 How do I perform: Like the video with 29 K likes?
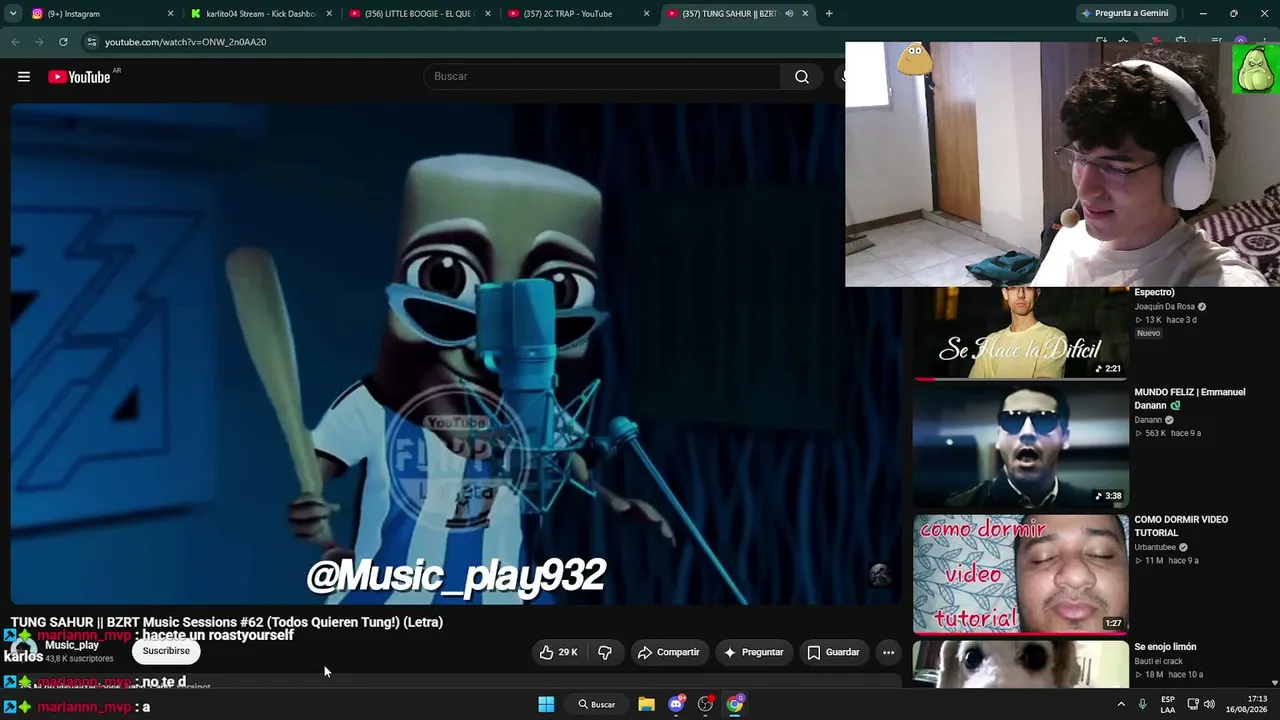[x=559, y=652]
